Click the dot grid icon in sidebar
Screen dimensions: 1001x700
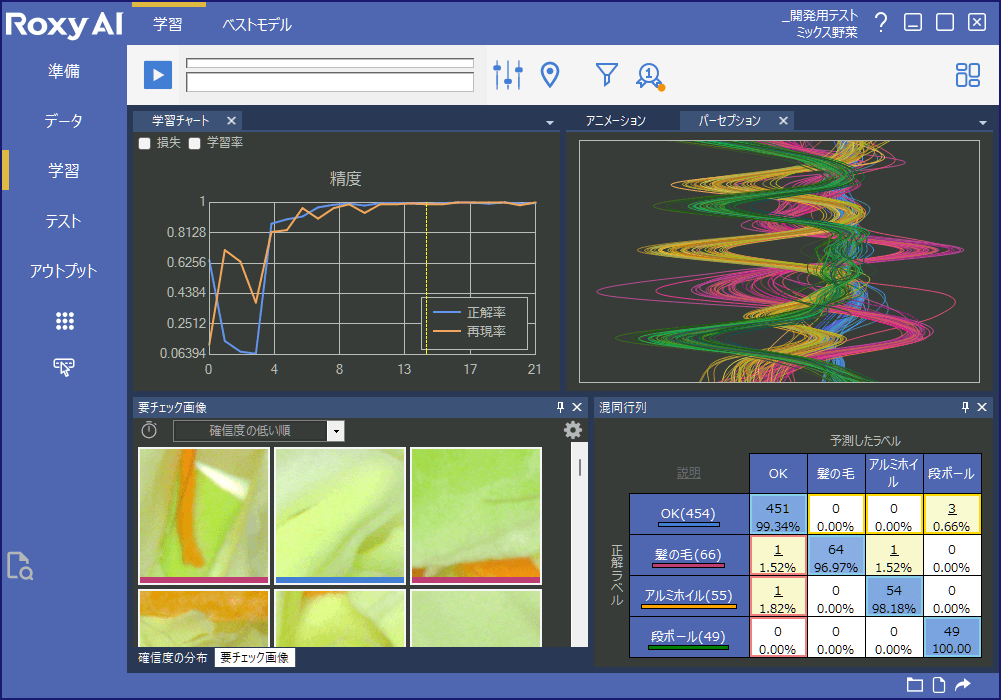(65, 321)
